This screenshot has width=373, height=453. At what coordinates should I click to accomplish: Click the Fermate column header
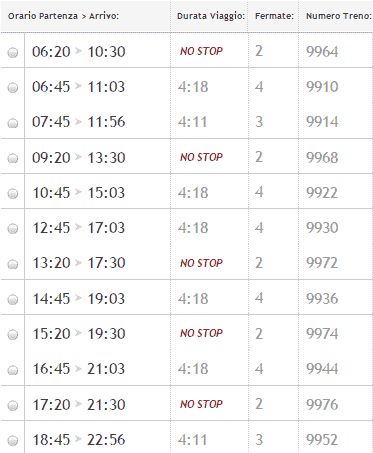pyautogui.click(x=274, y=16)
